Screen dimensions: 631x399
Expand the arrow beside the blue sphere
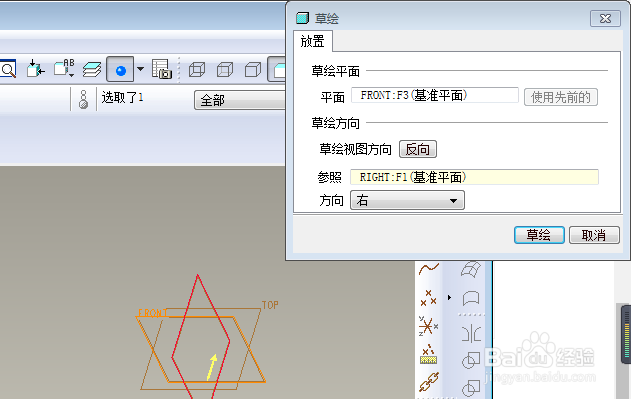point(140,69)
